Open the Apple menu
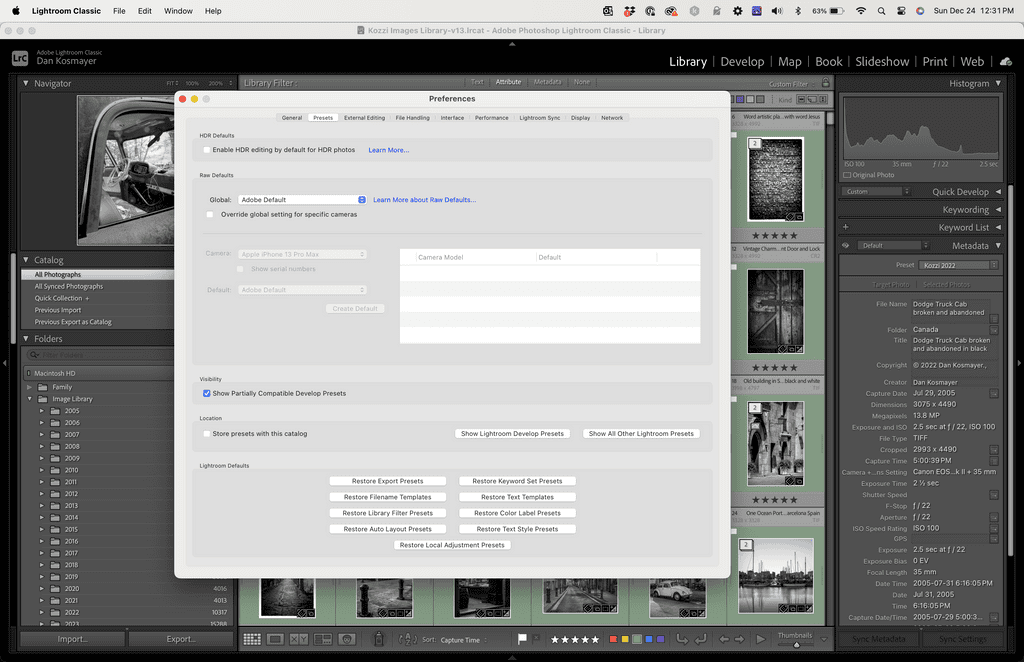Image resolution: width=1024 pixels, height=662 pixels. (x=16, y=10)
